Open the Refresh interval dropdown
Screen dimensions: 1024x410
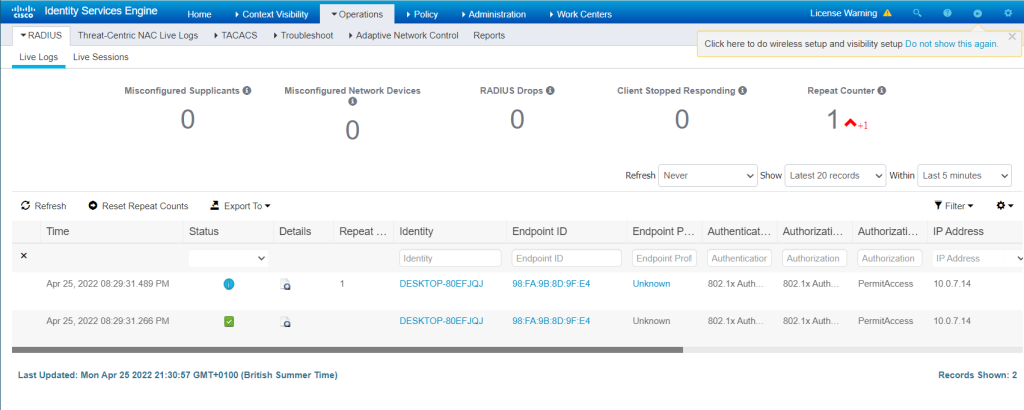(708, 176)
